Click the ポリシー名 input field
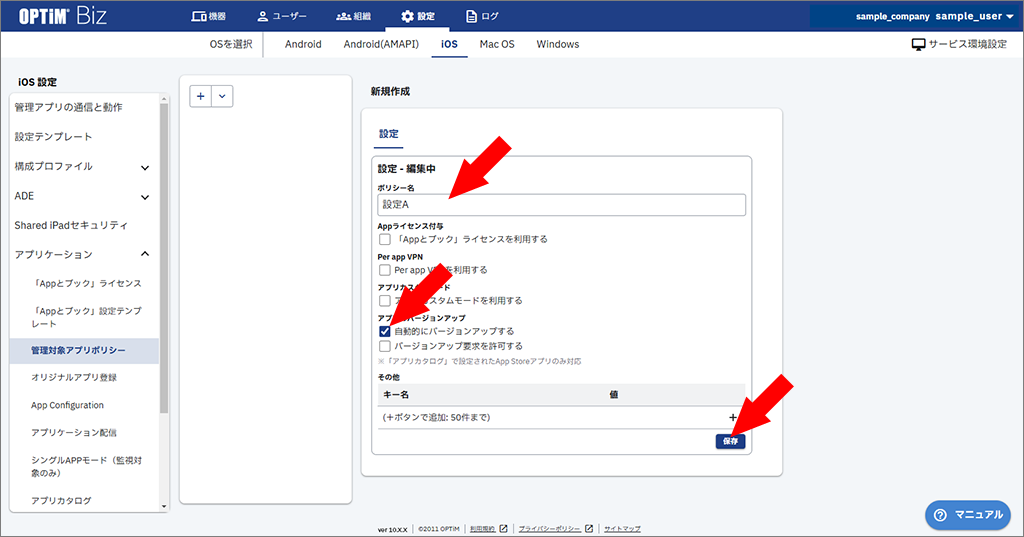 pos(561,205)
